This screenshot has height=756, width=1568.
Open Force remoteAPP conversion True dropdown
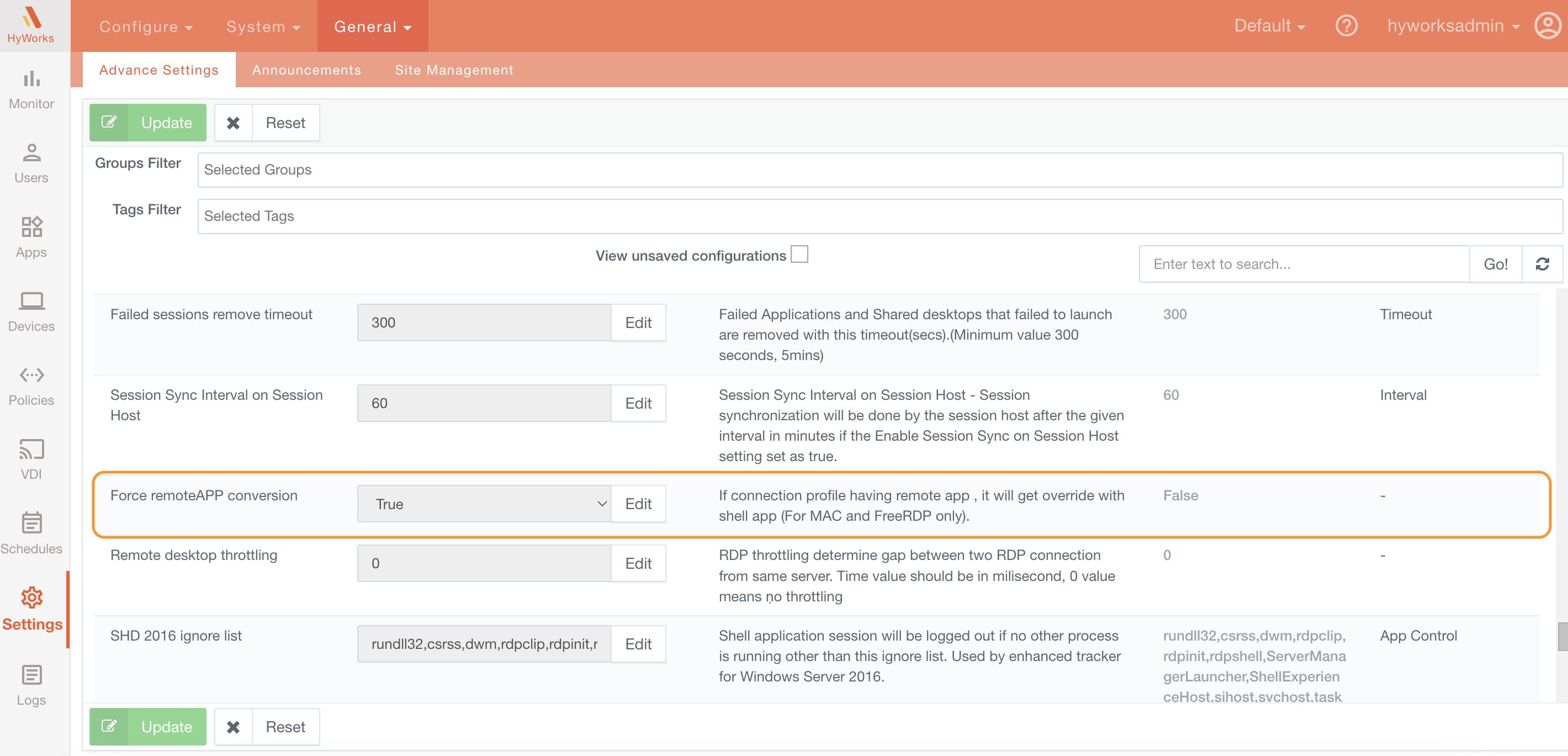pos(484,504)
